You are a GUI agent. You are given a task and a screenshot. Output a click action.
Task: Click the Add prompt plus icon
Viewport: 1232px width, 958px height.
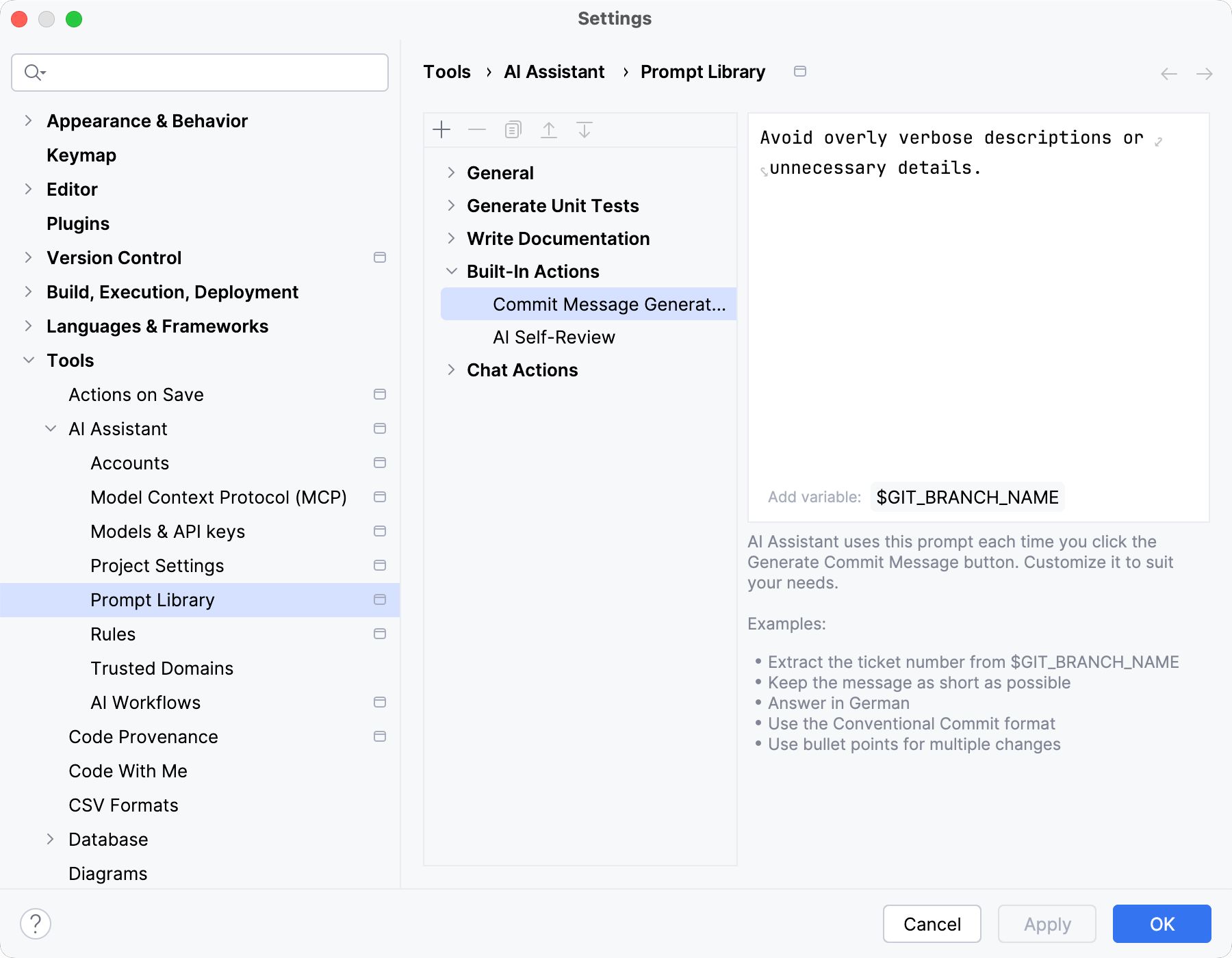442,130
